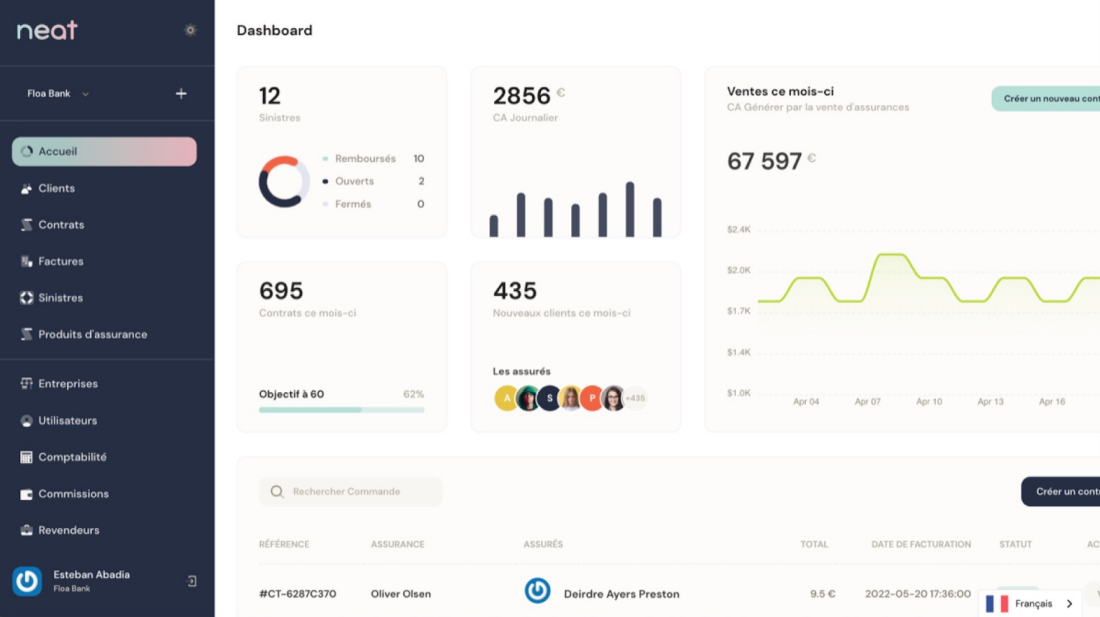Go to Contrats section

coord(61,224)
